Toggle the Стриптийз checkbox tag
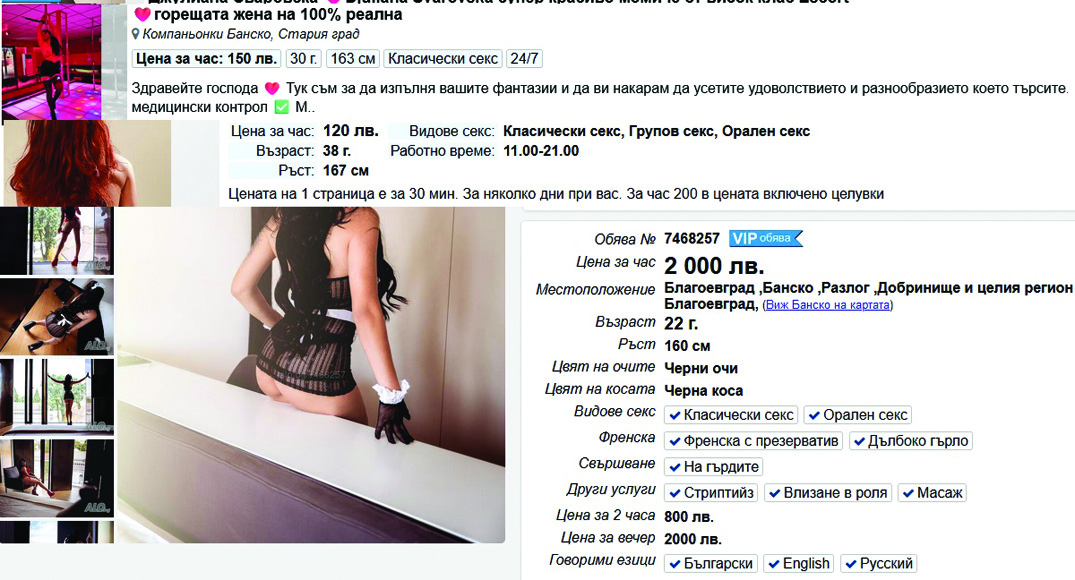1075x580 pixels. click(711, 492)
